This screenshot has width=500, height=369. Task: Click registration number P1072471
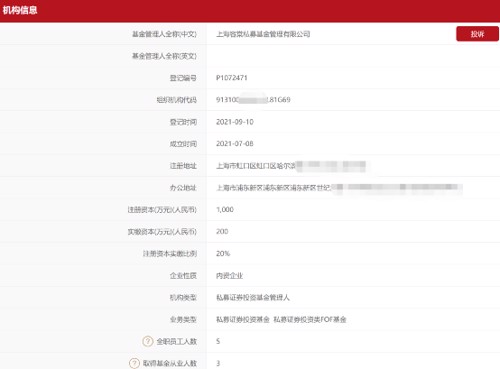click(232, 78)
